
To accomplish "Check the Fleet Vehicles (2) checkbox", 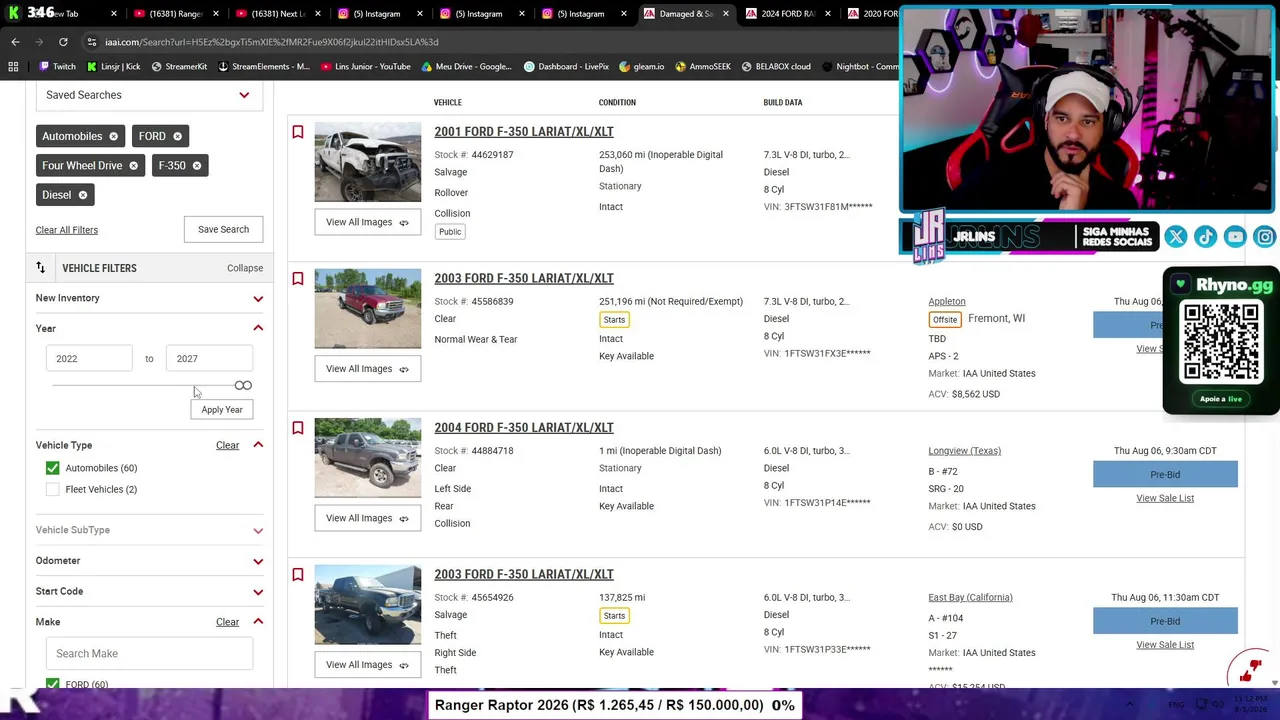I will (x=52, y=489).
